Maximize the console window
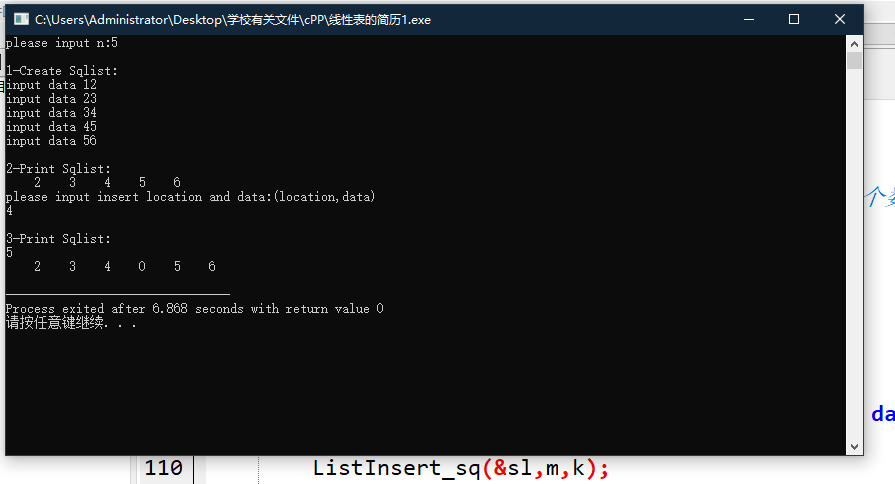Image resolution: width=895 pixels, height=484 pixels. (x=793, y=19)
